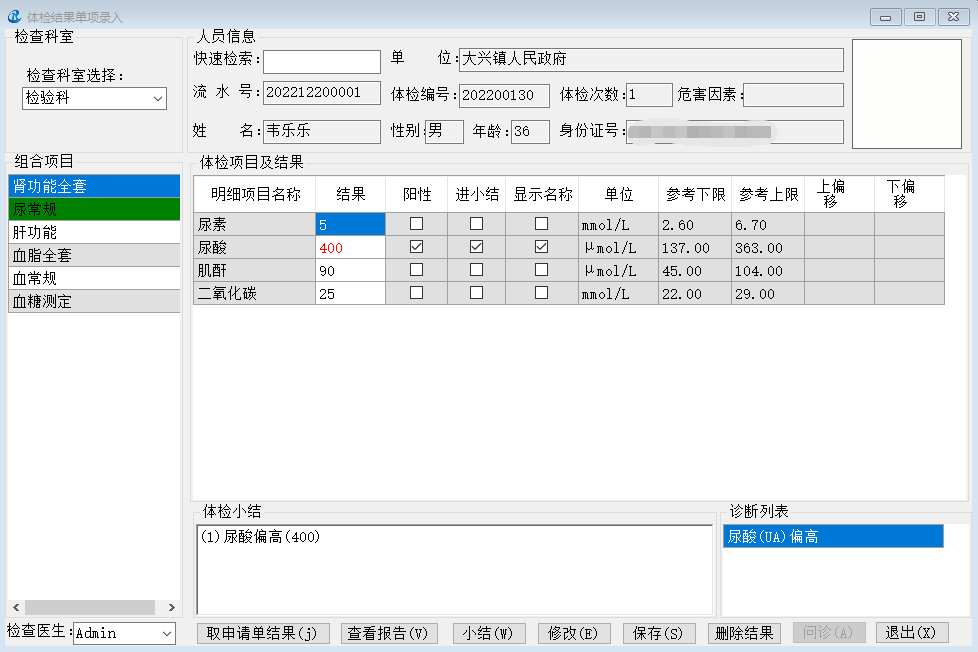The image size is (978, 652).
Task: Click the right arrow of the 组合项目 scrollbar
Action: click(172, 608)
